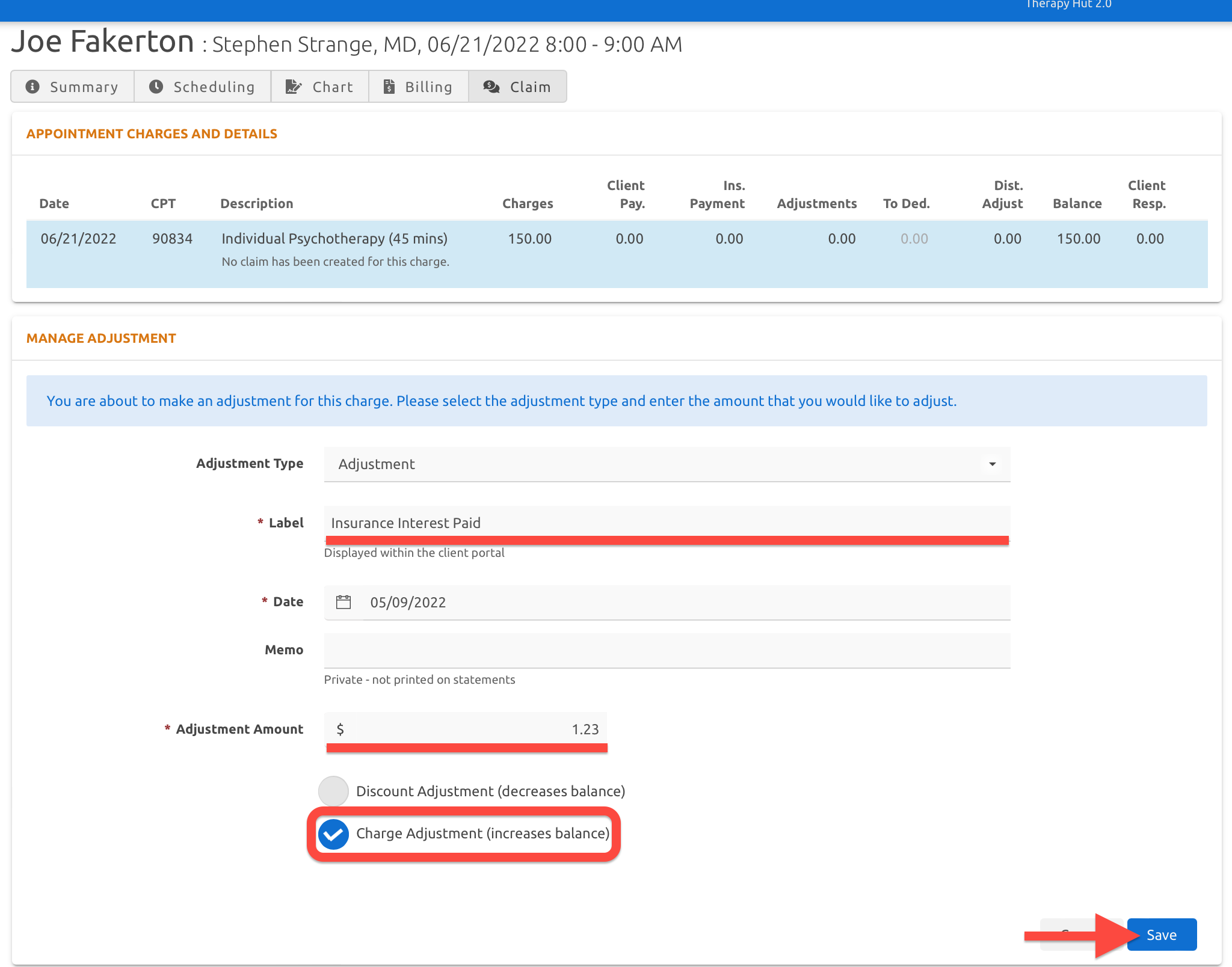Click the dollar sign in Adjustment Amount
This screenshot has height=967, width=1232.
[340, 729]
